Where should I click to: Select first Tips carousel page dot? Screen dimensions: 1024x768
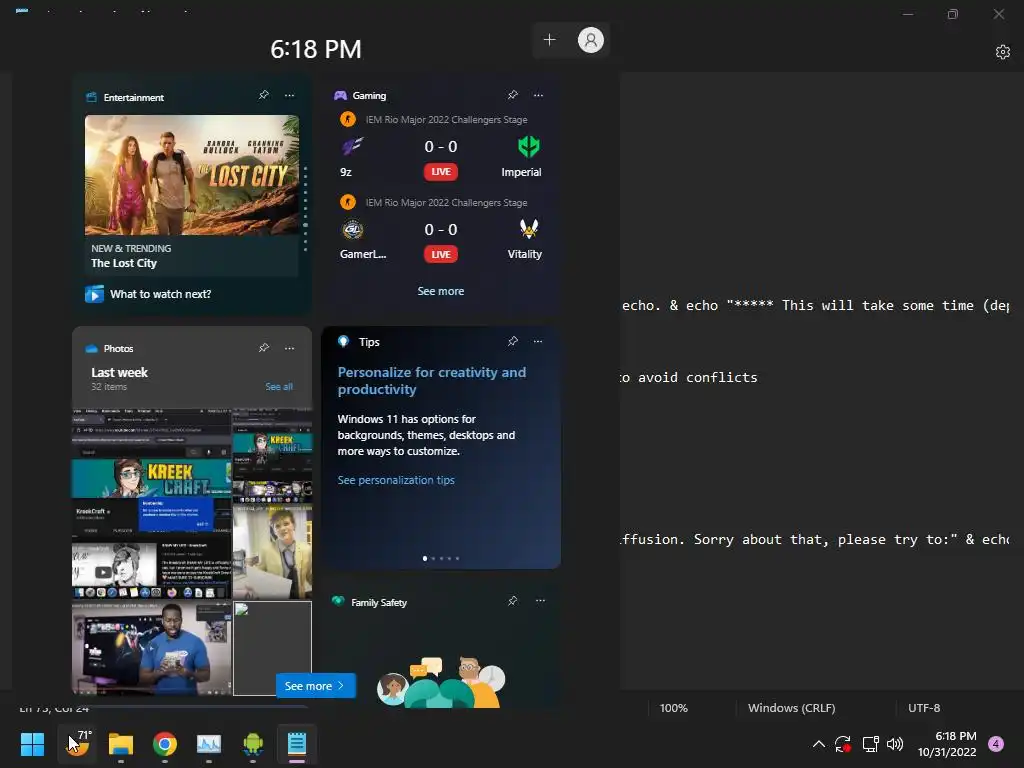pyautogui.click(x=425, y=558)
